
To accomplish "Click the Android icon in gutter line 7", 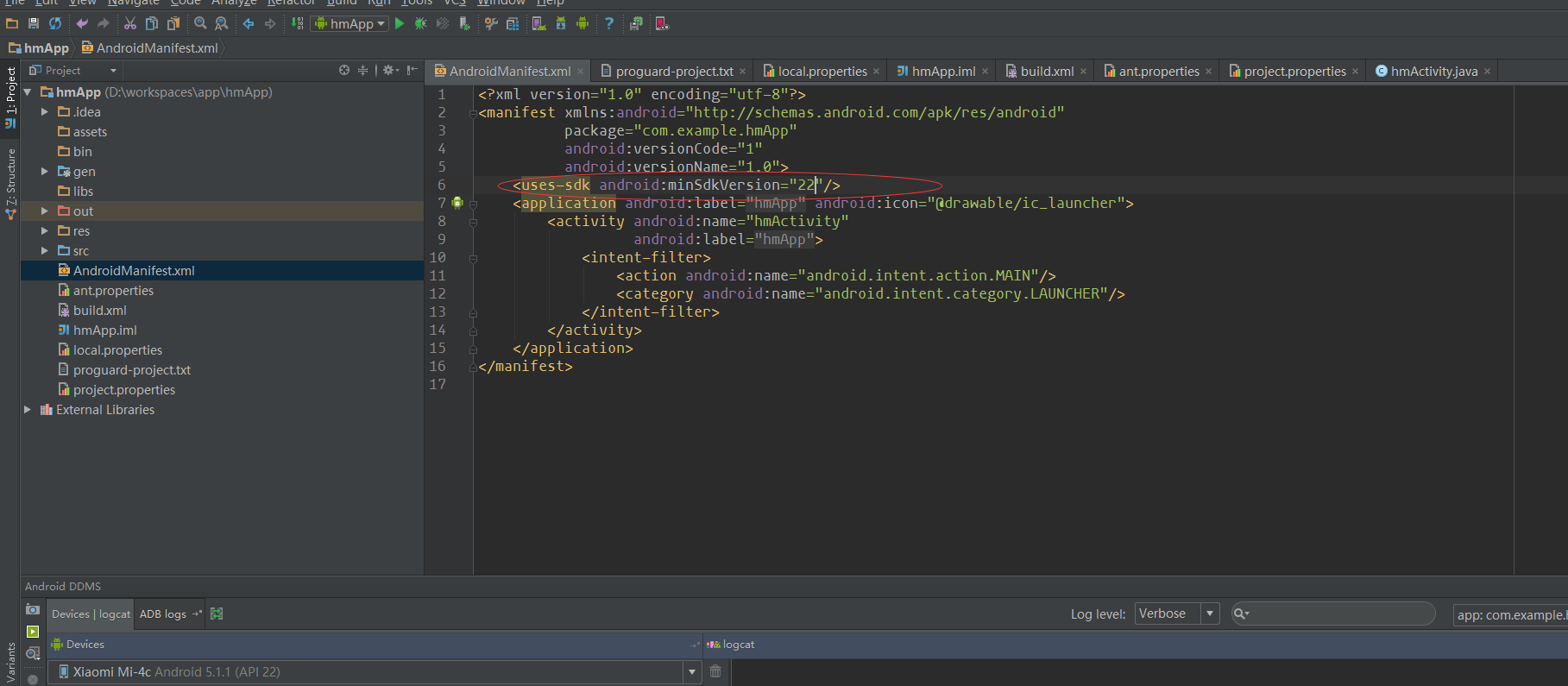I will tap(457, 203).
